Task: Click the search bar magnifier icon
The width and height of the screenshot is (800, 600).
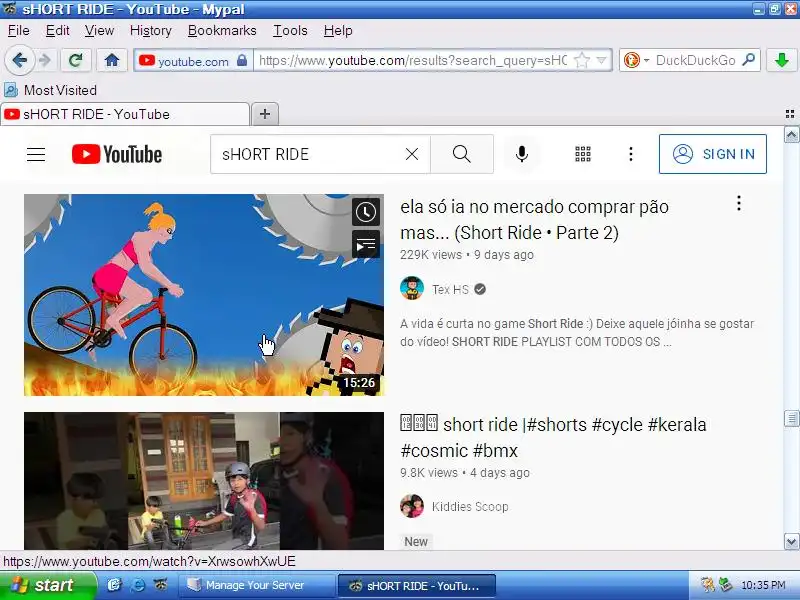Action: click(x=748, y=61)
